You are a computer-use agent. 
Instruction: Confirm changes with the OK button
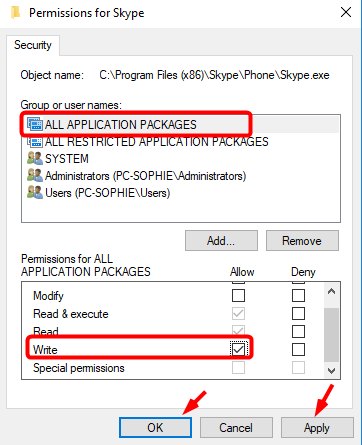coord(155,427)
